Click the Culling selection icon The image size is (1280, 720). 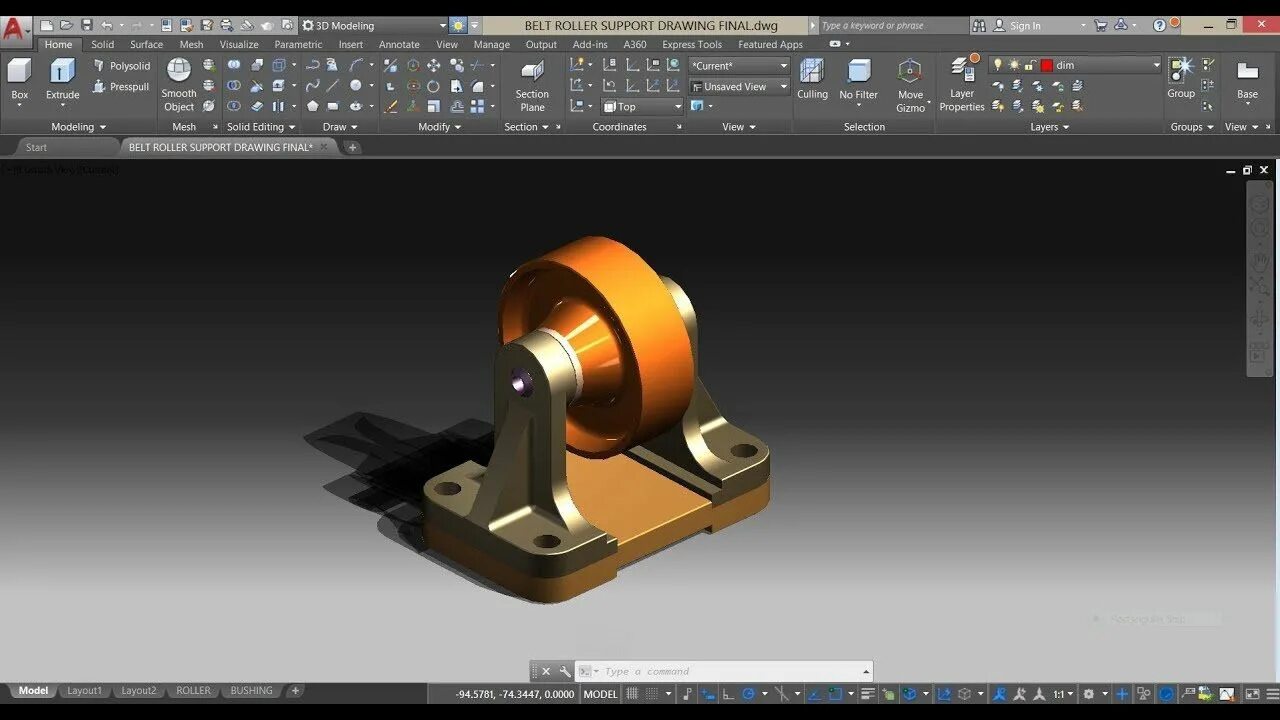pos(812,79)
